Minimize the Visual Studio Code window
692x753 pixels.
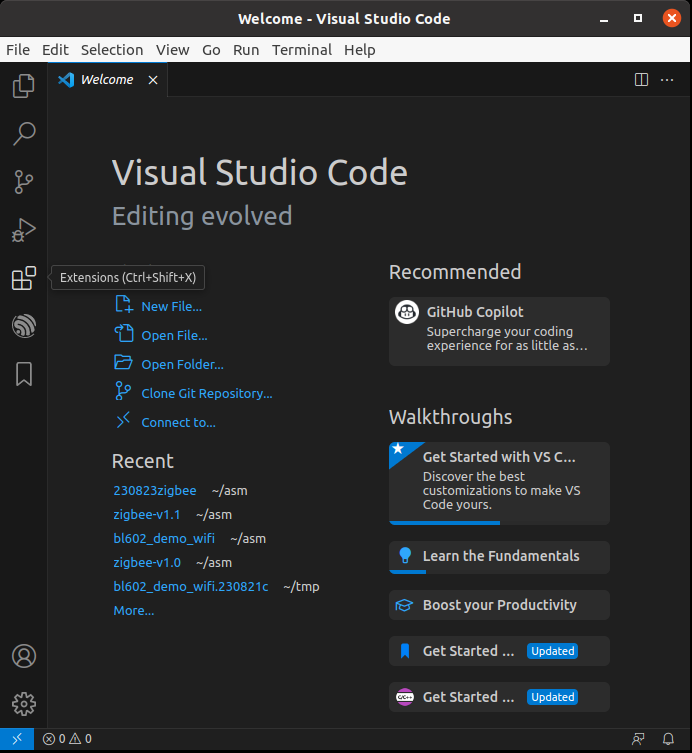pos(604,19)
